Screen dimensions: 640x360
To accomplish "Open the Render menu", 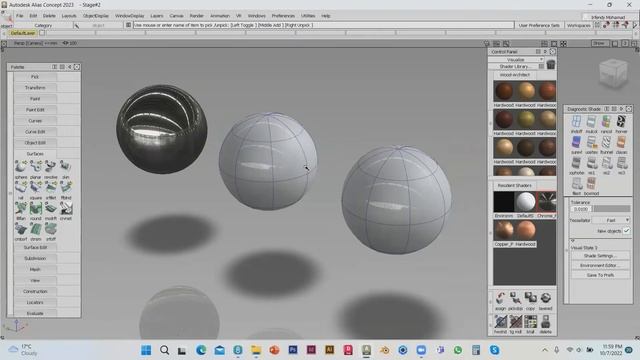I will click(196, 16).
